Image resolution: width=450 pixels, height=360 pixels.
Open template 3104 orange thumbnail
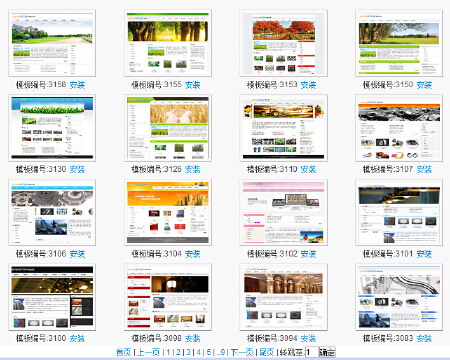168,212
